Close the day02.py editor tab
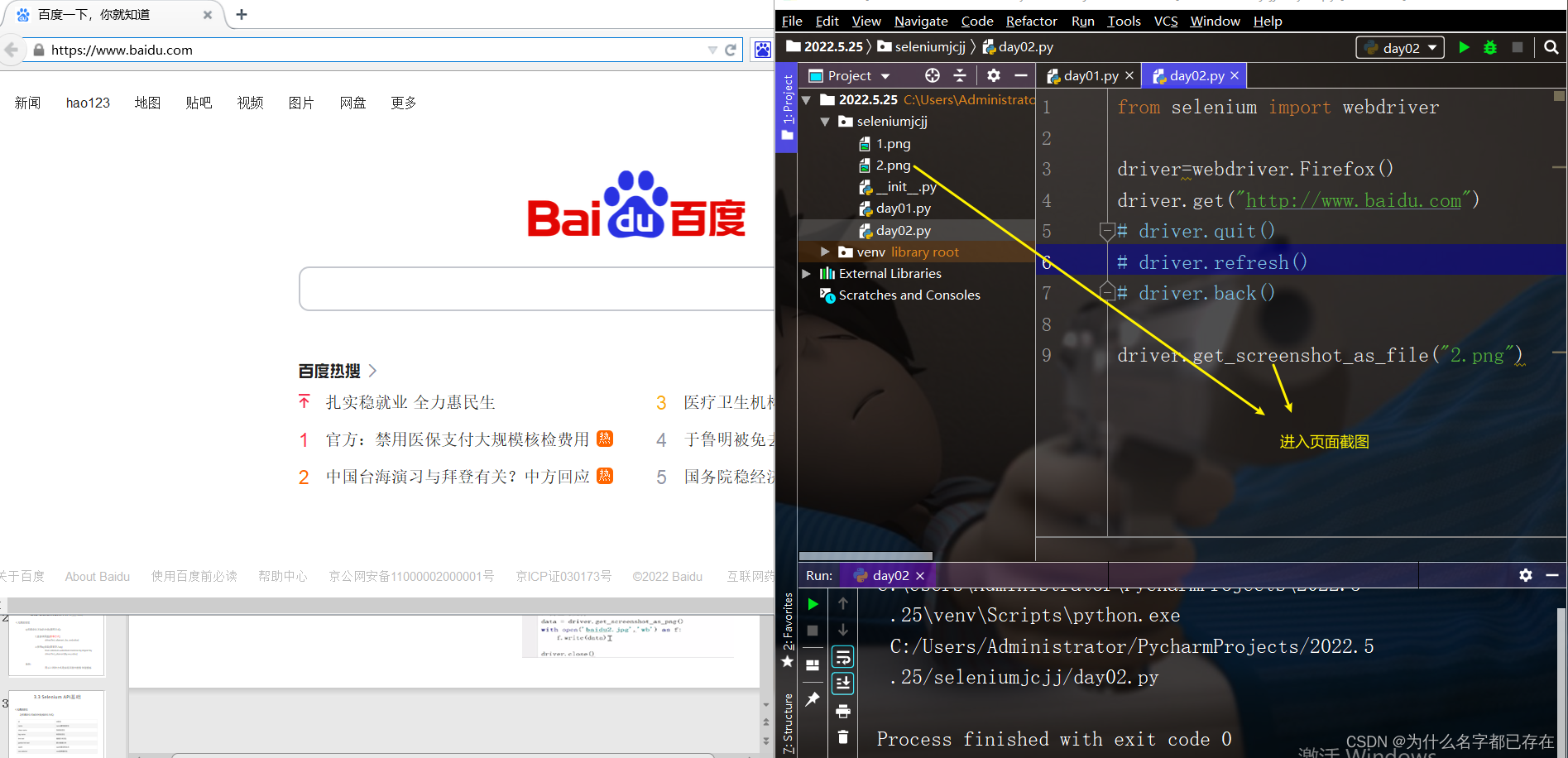The image size is (1568, 758). pos(1235,75)
